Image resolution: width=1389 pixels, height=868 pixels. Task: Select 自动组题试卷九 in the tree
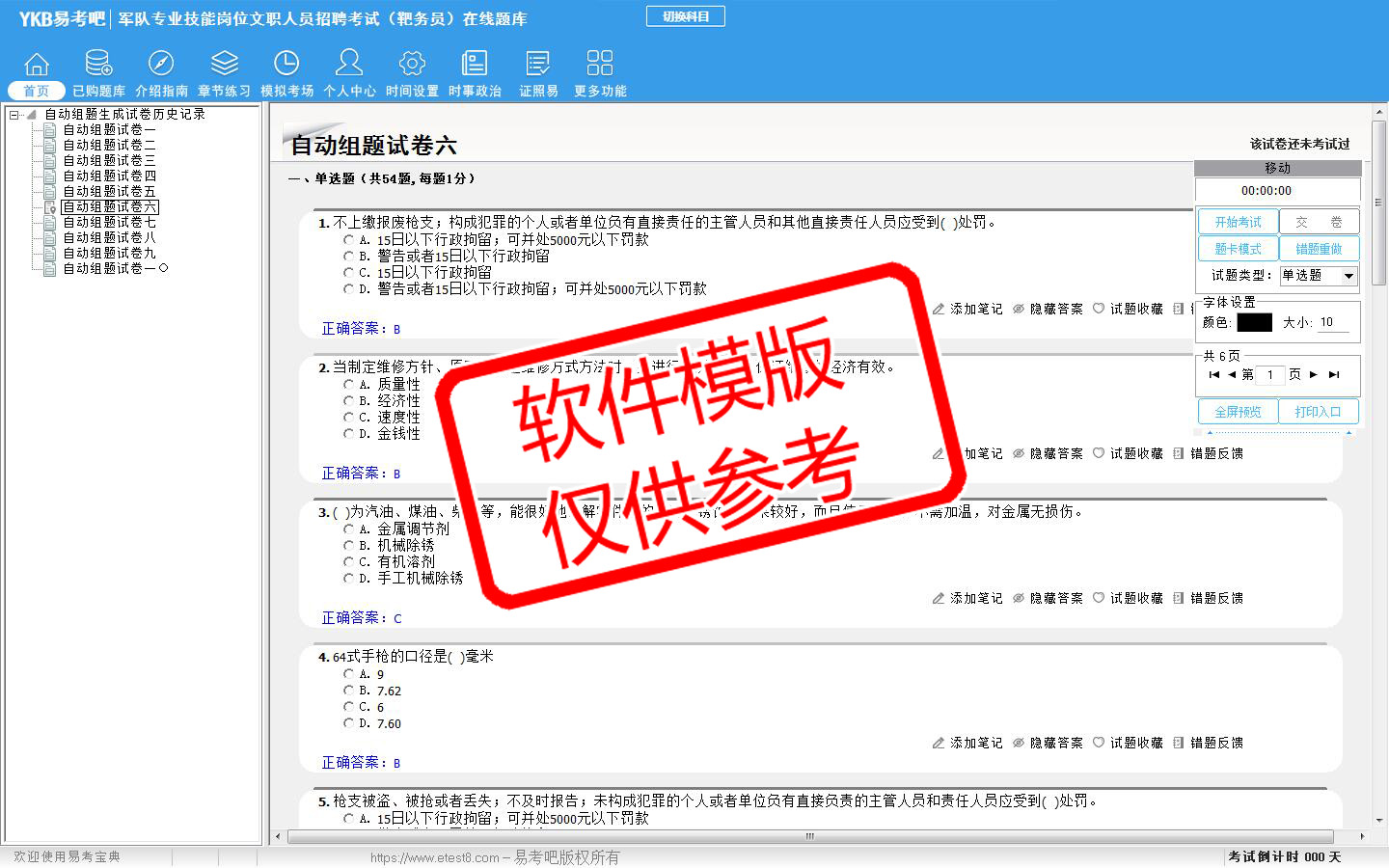pyautogui.click(x=109, y=253)
